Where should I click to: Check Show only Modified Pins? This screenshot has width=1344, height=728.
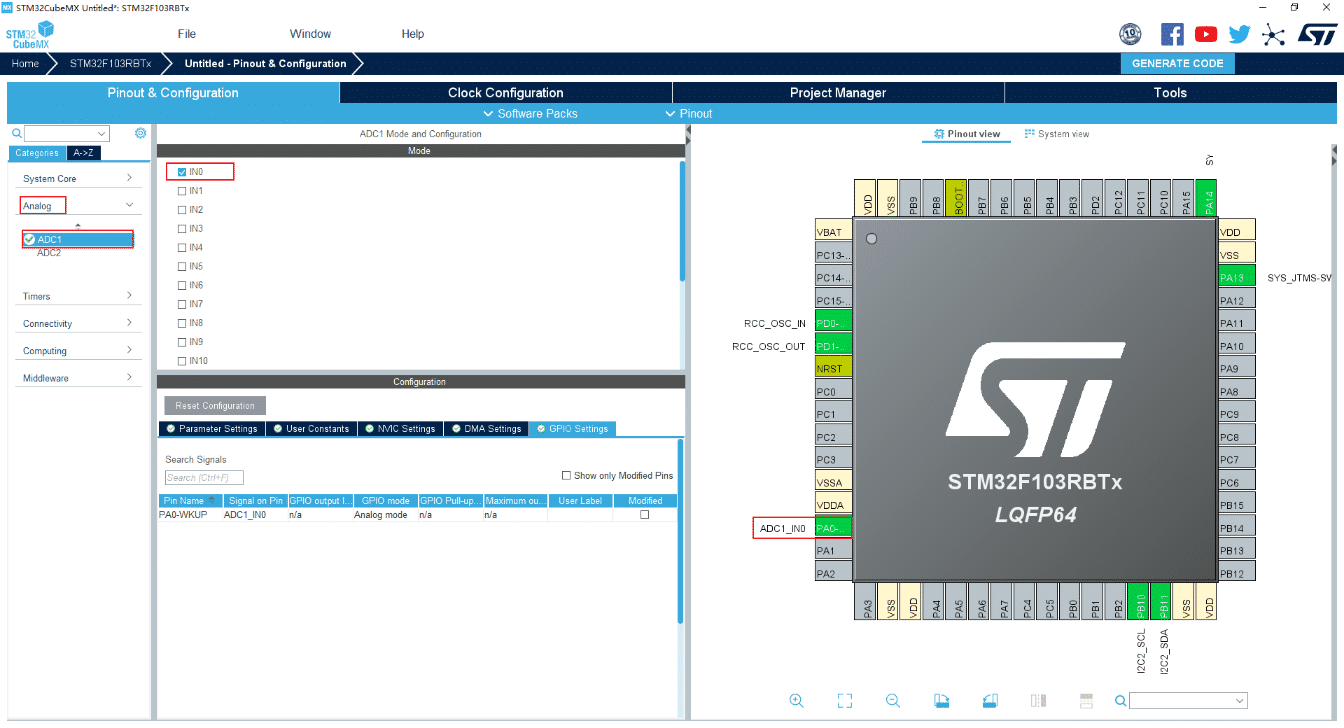(x=566, y=476)
